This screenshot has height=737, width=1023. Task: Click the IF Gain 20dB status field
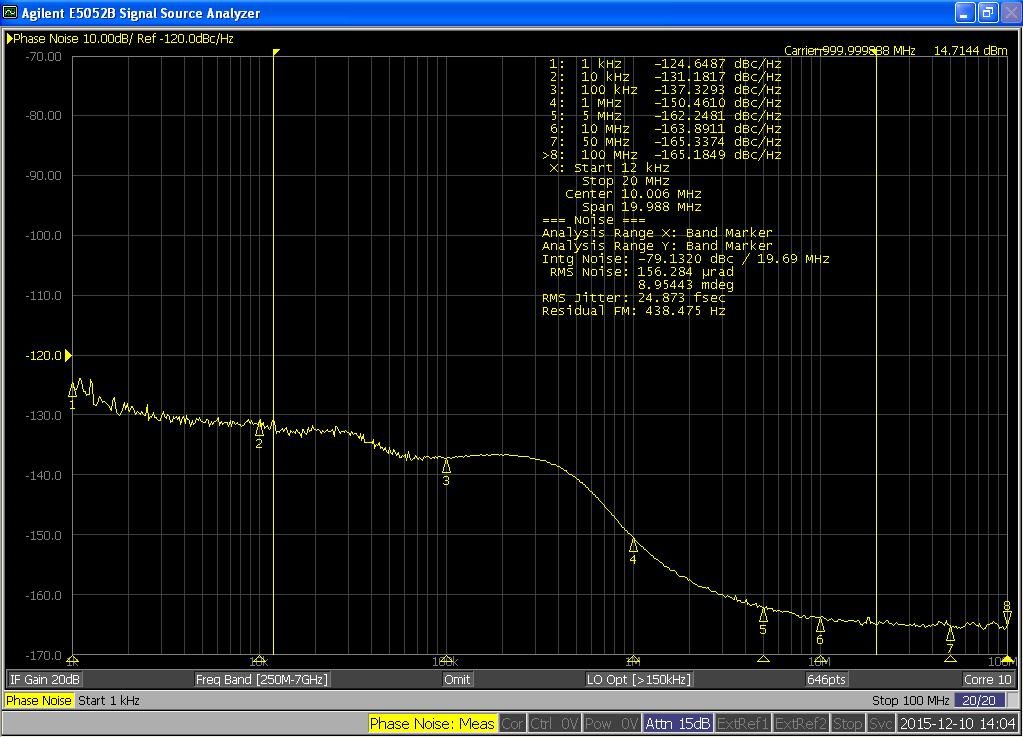click(44, 680)
